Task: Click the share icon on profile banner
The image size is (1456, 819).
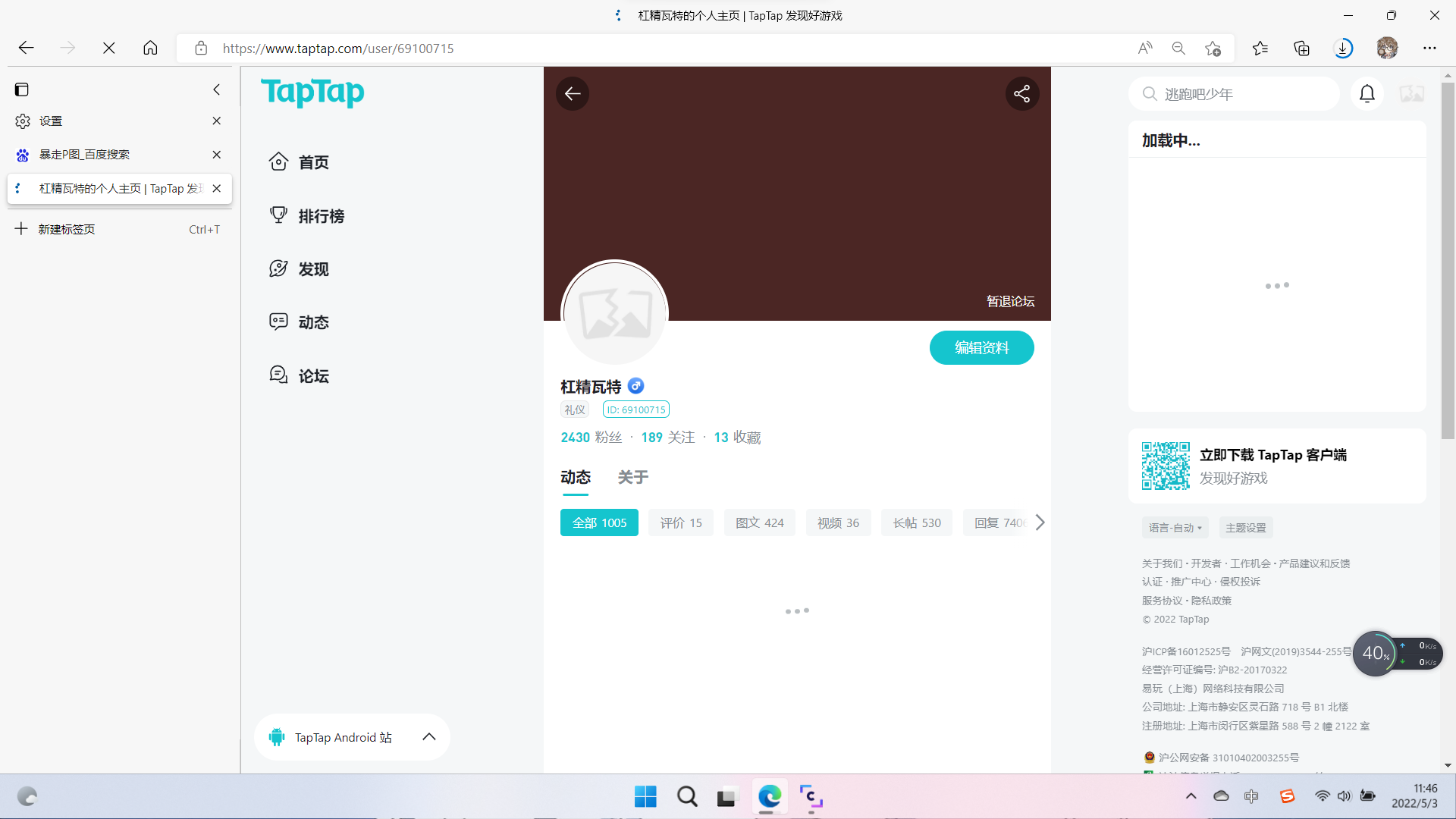Action: click(1021, 94)
